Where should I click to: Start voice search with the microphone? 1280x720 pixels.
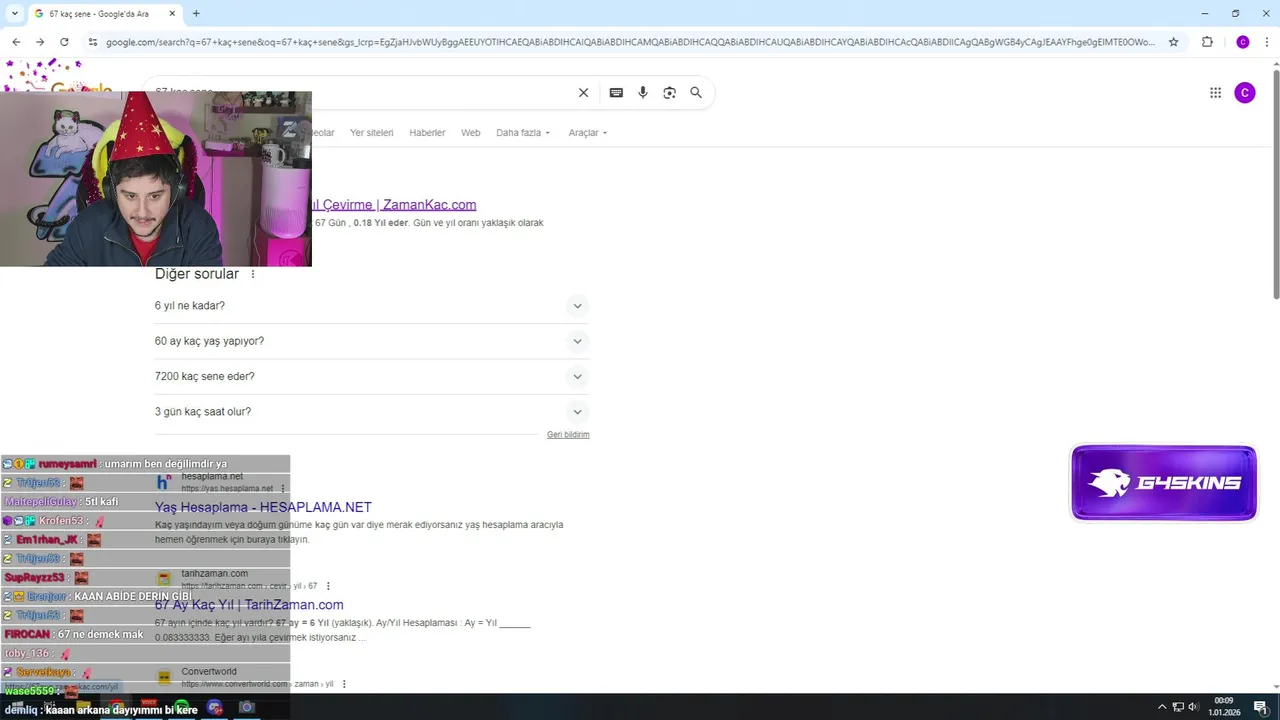643,93
